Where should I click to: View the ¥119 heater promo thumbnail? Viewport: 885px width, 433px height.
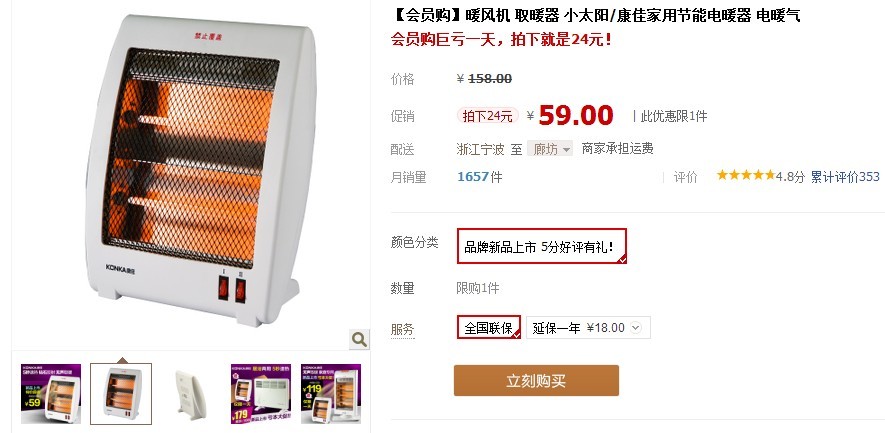pos(331,393)
